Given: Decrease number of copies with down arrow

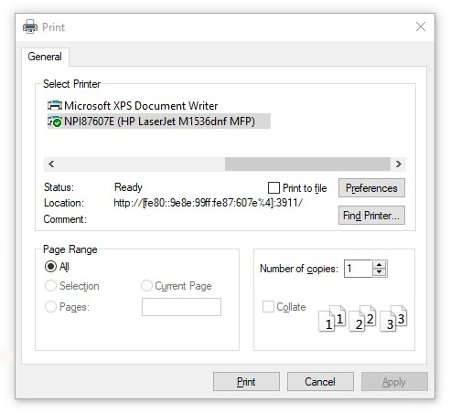Looking at the screenshot, I should [x=379, y=272].
